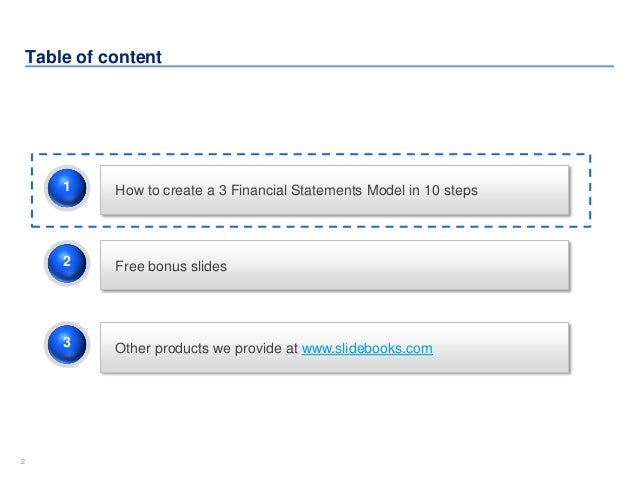638x479 pixels.
Task: Click the 'Table of content' heading
Action: (x=93, y=57)
